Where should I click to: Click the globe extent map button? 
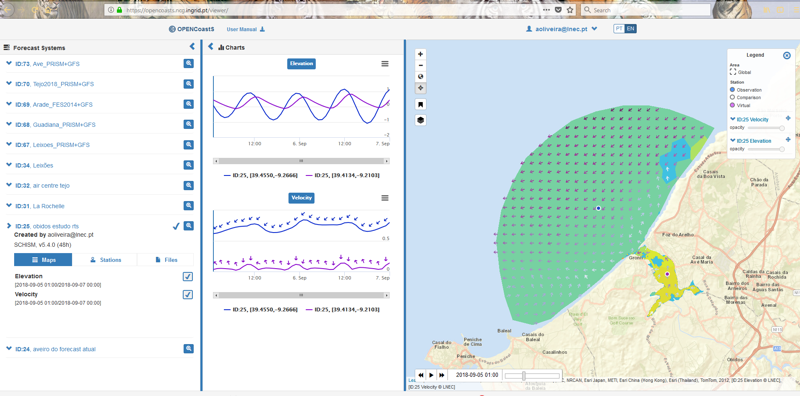420,77
